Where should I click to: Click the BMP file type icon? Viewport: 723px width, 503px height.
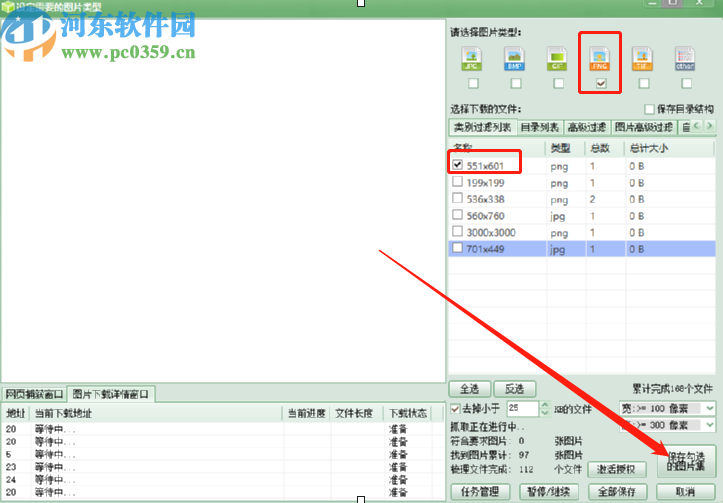point(515,59)
